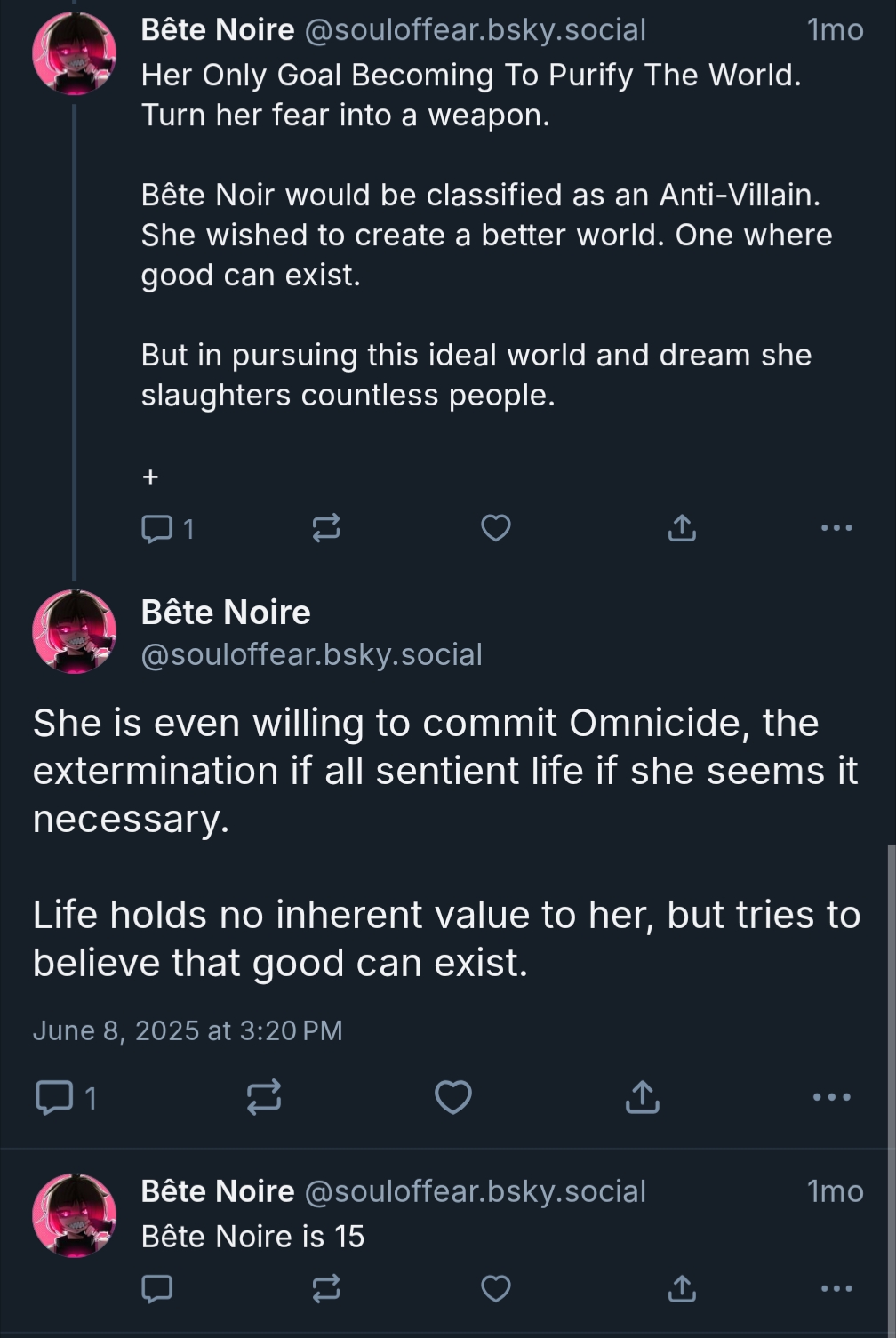Screen dimensions: 896x1338
Task: Share the 'Bête Noire is 15' reply
Action: click(x=682, y=1288)
